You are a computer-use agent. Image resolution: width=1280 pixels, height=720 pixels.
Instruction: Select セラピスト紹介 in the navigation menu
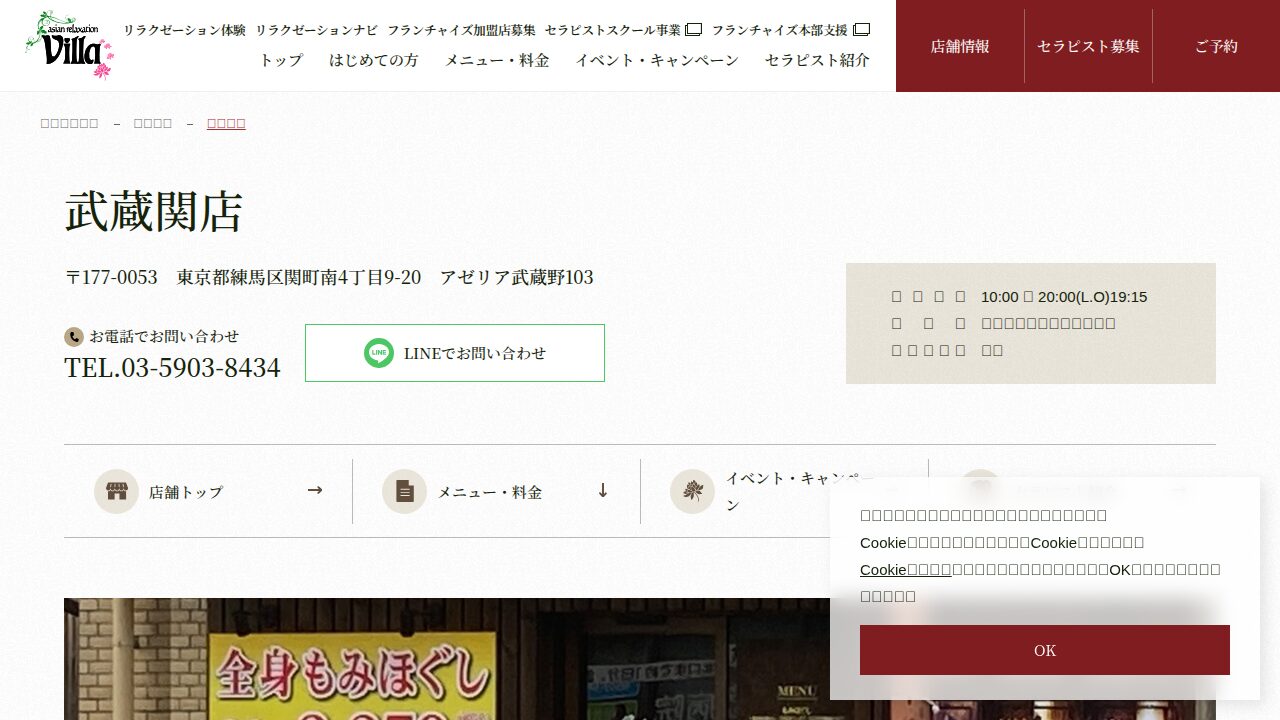tap(817, 60)
